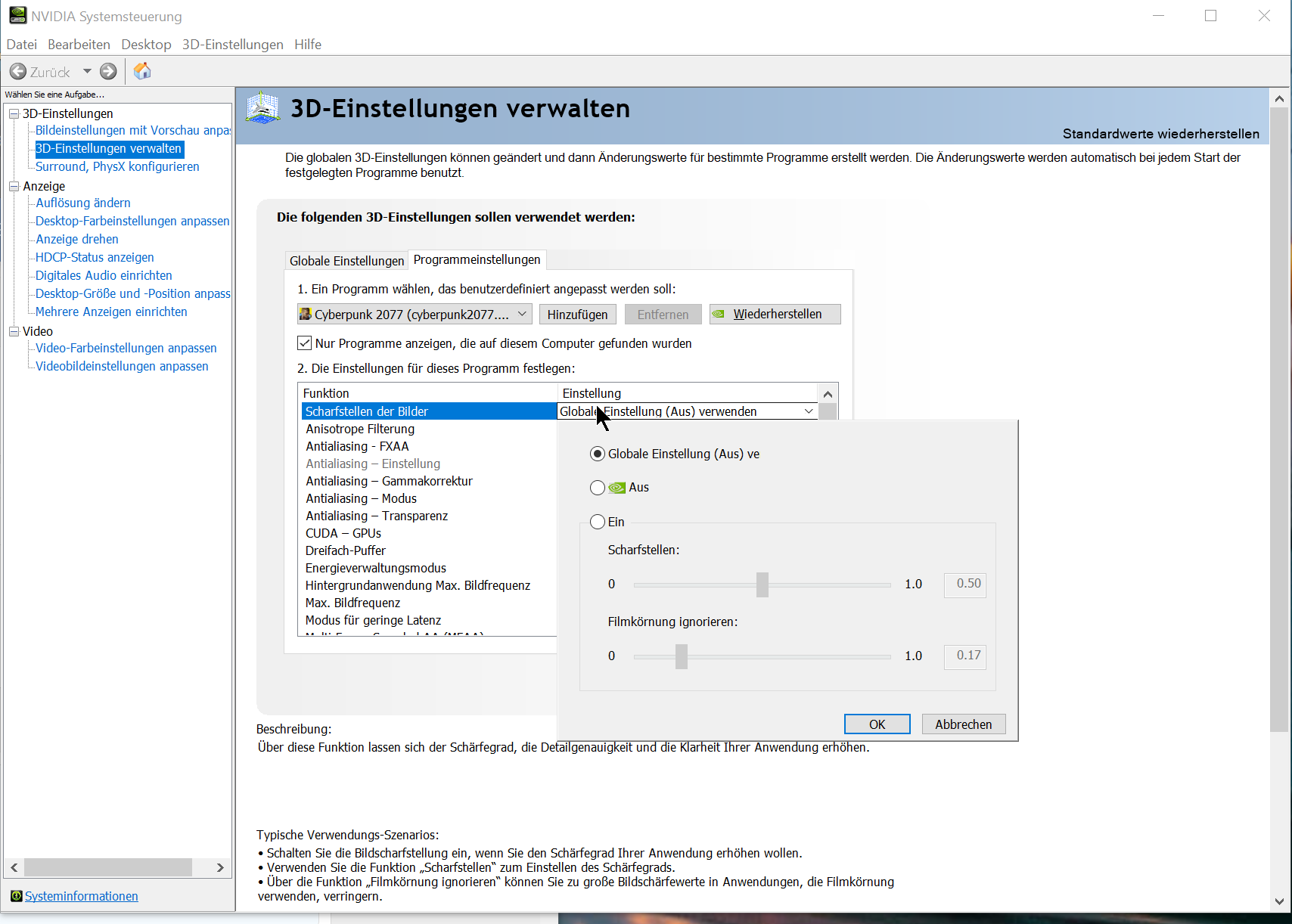The height and width of the screenshot is (924, 1292).
Task: Open the Bearbeiten menu
Action: pos(79,45)
